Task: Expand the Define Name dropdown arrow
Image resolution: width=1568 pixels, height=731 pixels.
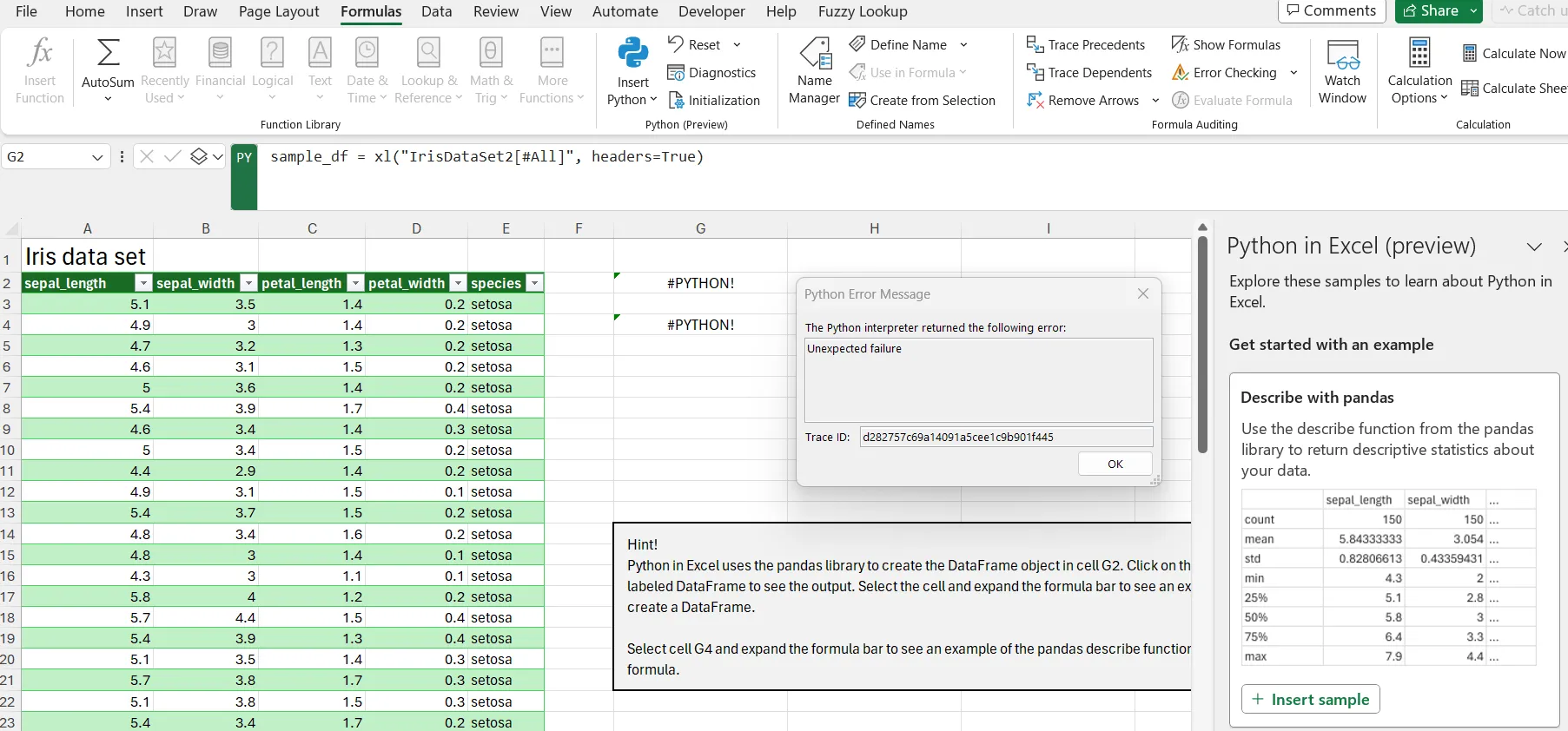Action: tap(963, 45)
